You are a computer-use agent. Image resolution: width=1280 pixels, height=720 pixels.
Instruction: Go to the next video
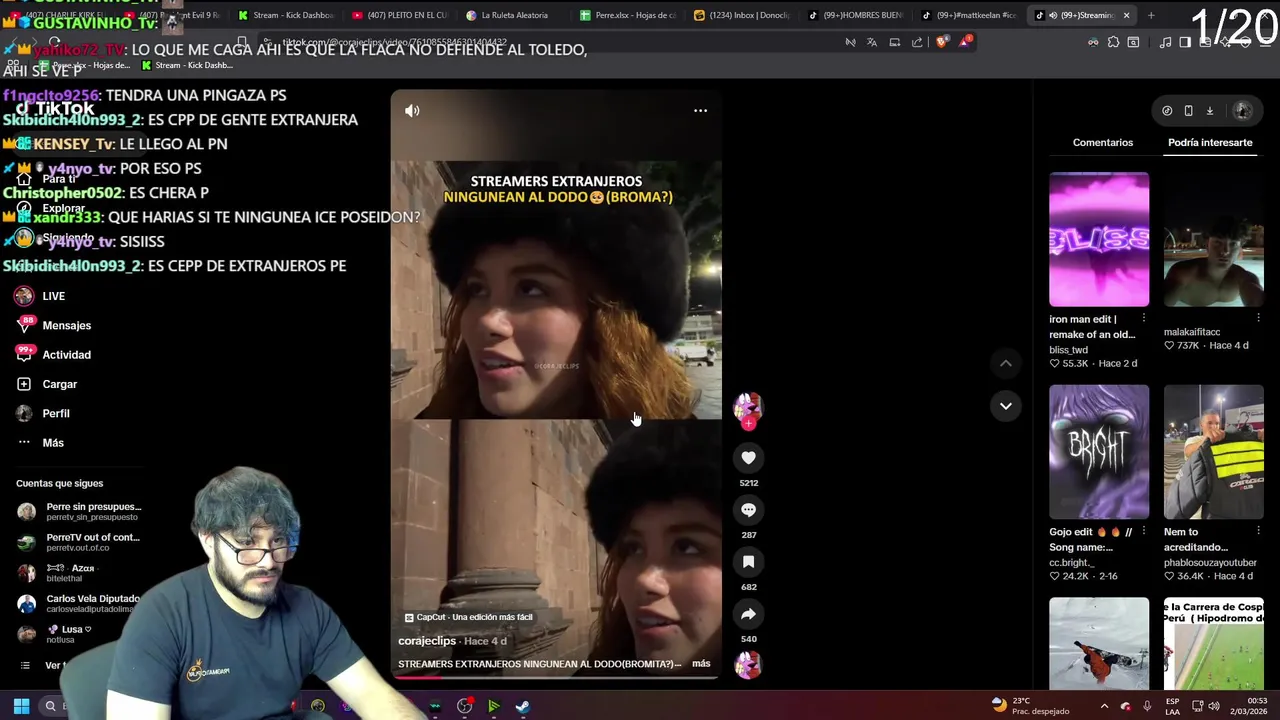point(1006,406)
